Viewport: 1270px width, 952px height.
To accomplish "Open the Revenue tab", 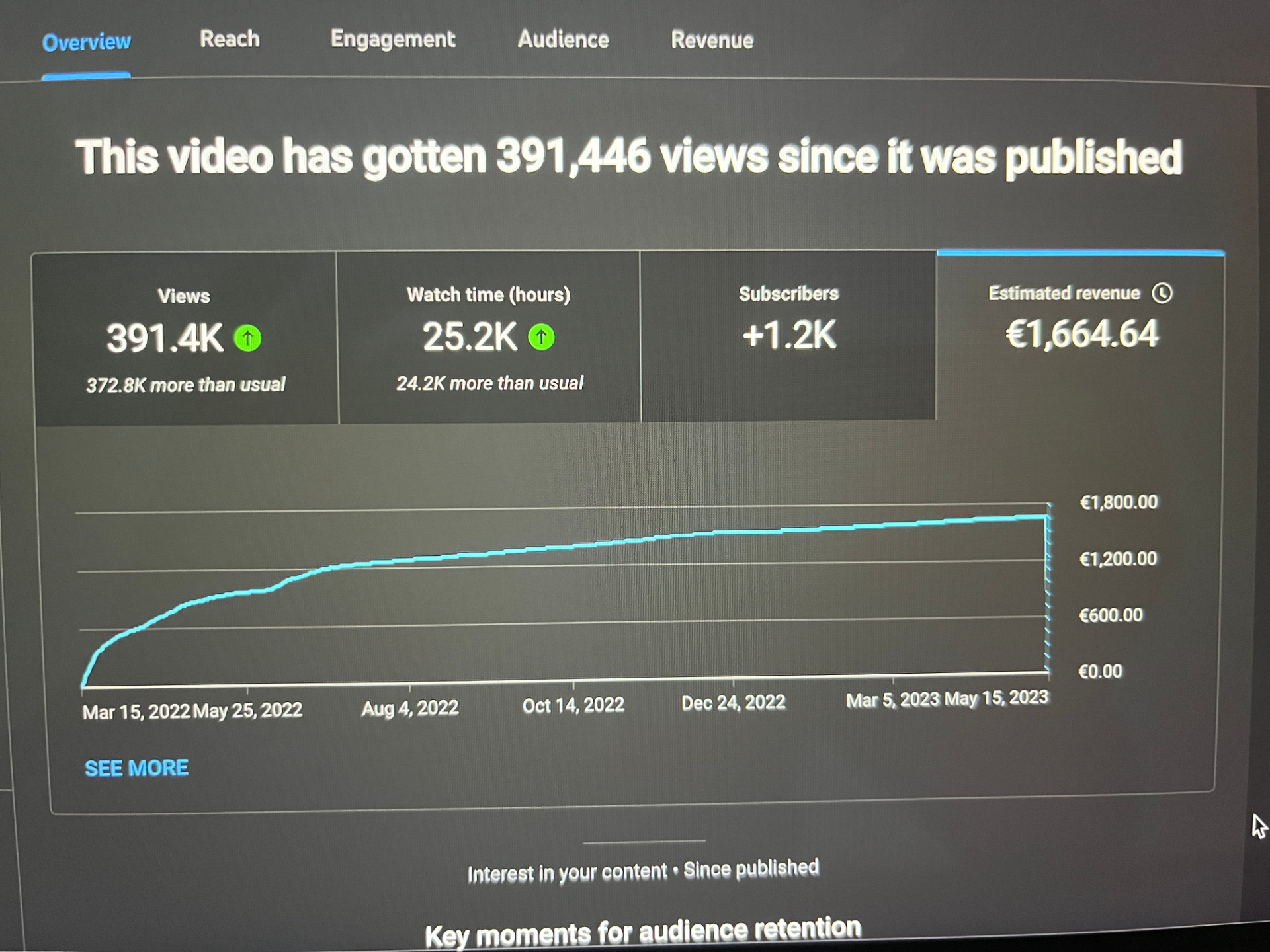I will pos(712,40).
